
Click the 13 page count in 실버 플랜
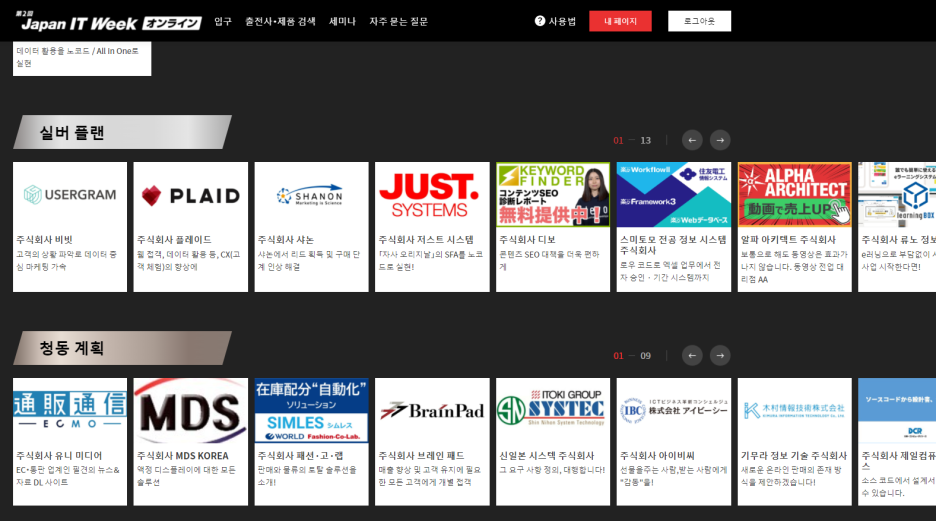tap(645, 141)
